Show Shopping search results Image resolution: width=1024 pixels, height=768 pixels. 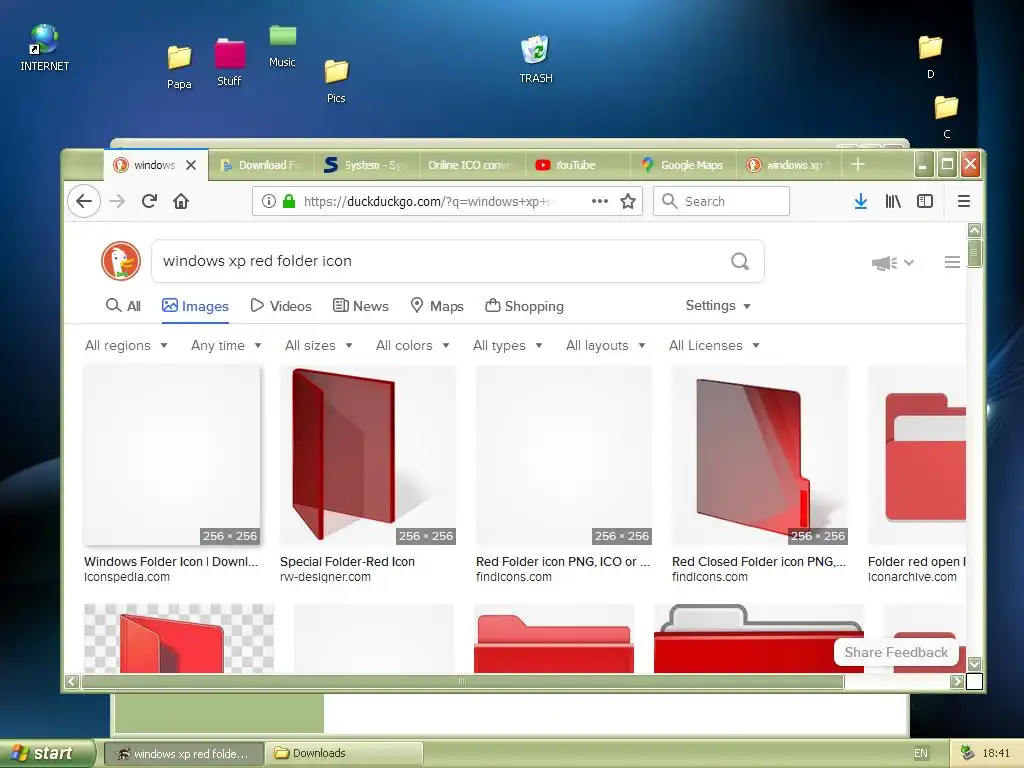coord(524,306)
